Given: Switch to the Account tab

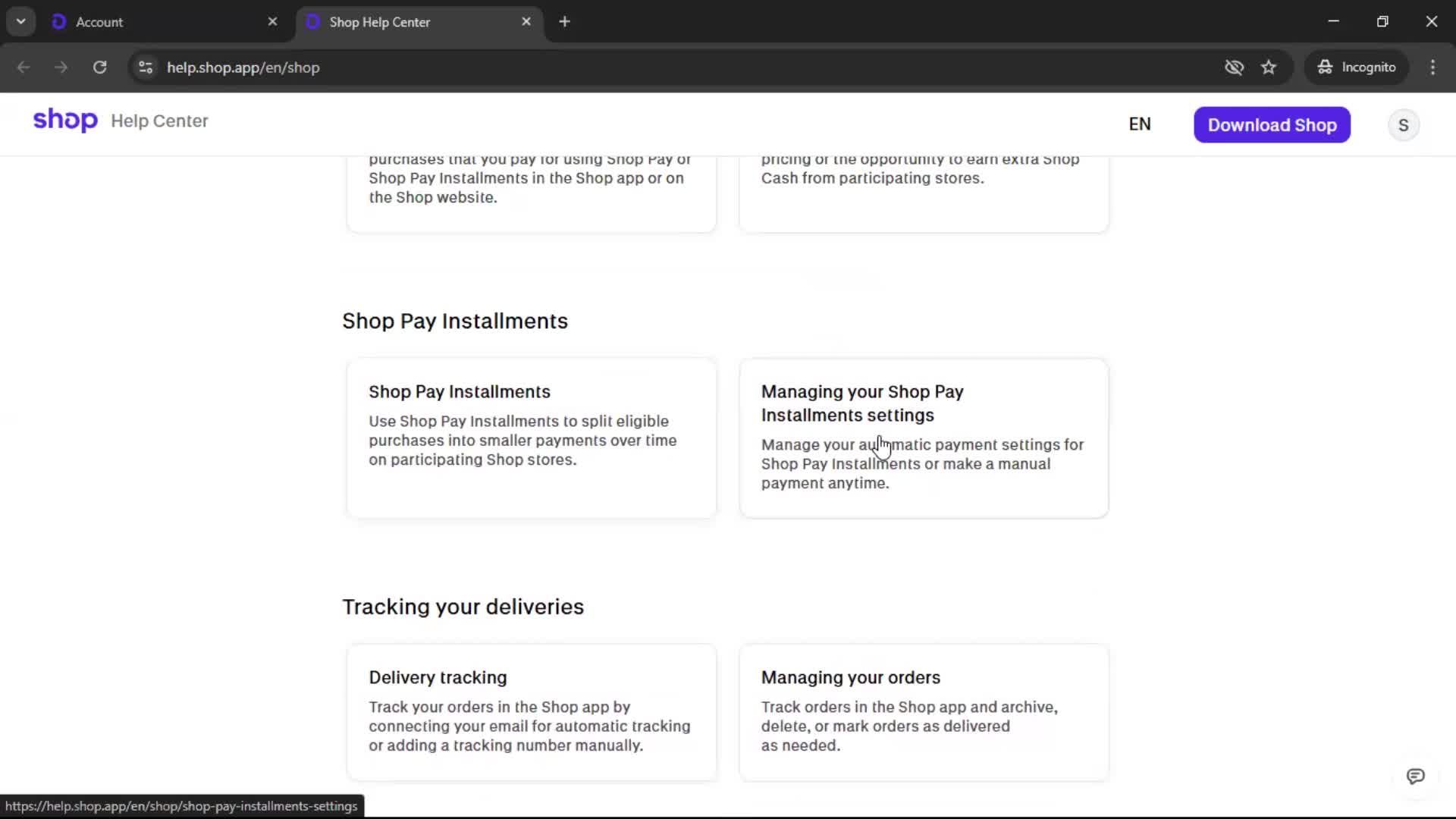Looking at the screenshot, I should click(x=159, y=22).
